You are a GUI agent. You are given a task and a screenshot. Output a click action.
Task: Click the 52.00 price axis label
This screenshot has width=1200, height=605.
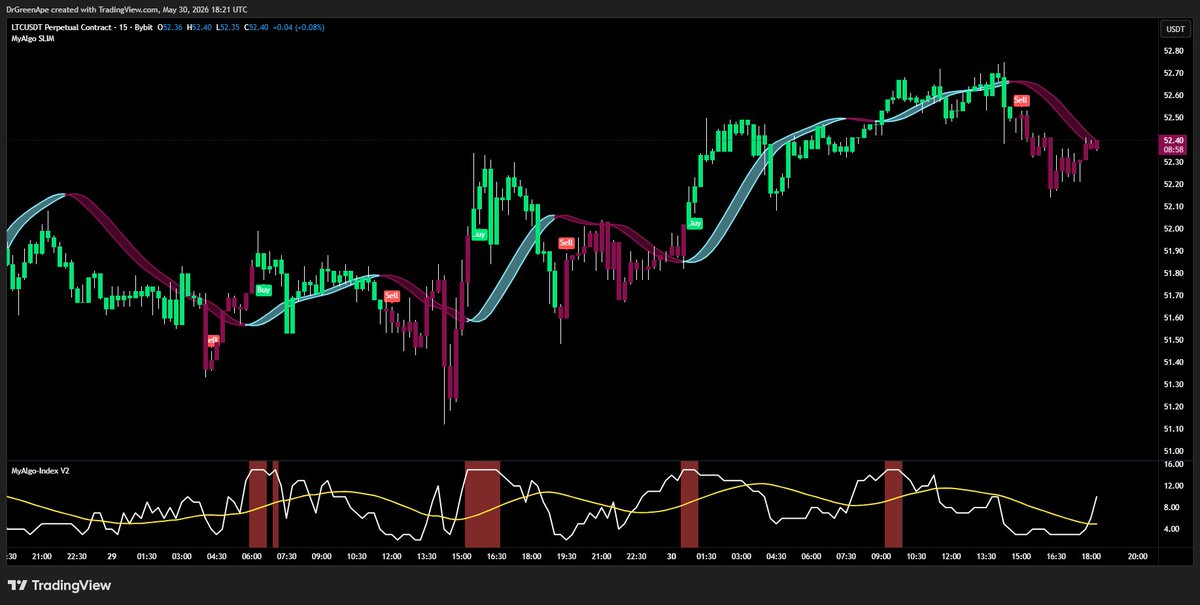point(1174,229)
